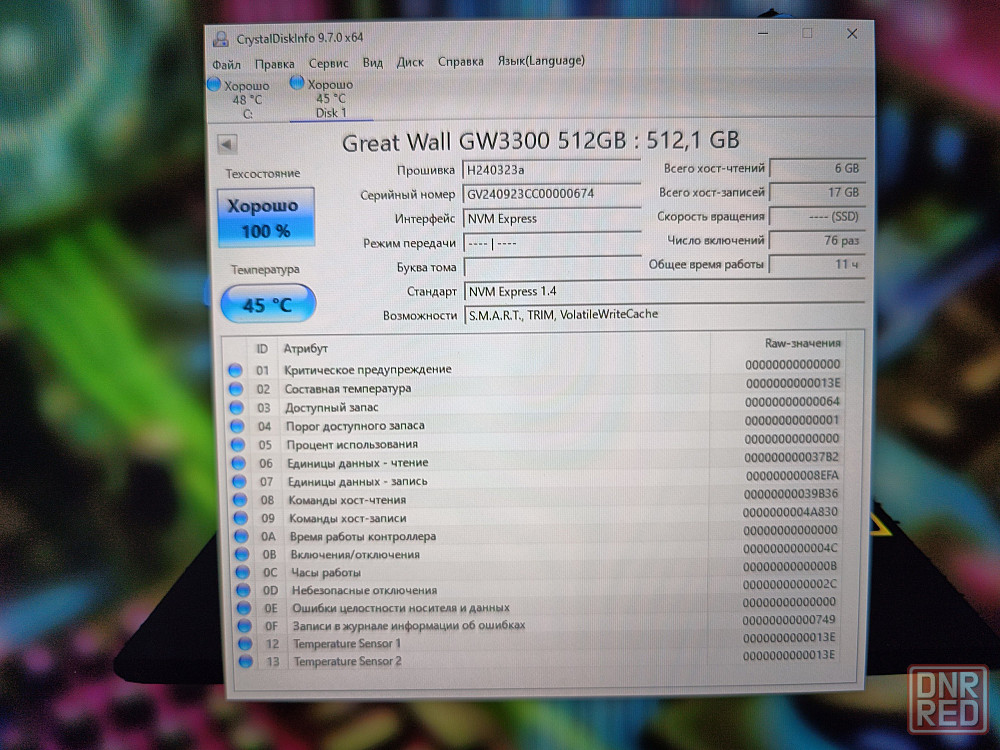This screenshot has height=750, width=1000.
Task: Click the serial number field GV240923CC00000674
Action: (552, 194)
